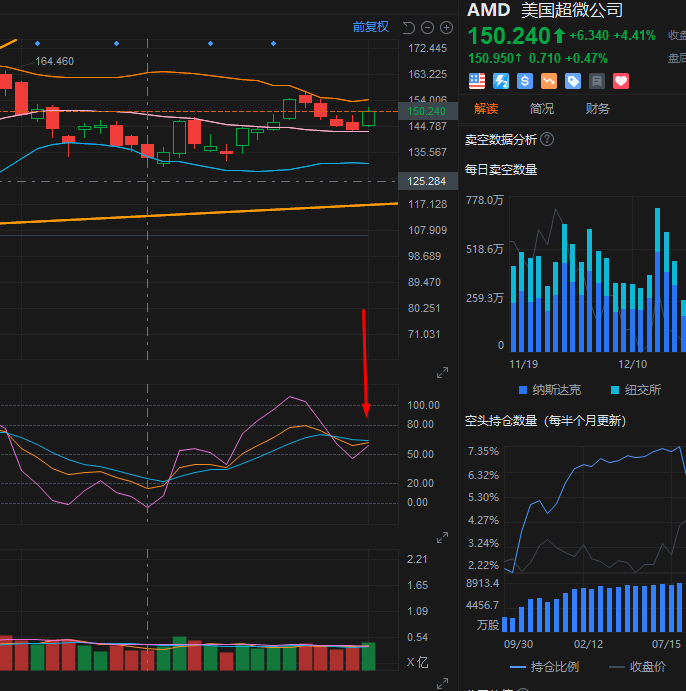Click first blue diamond event marker
The height and width of the screenshot is (691, 686).
pos(37,43)
